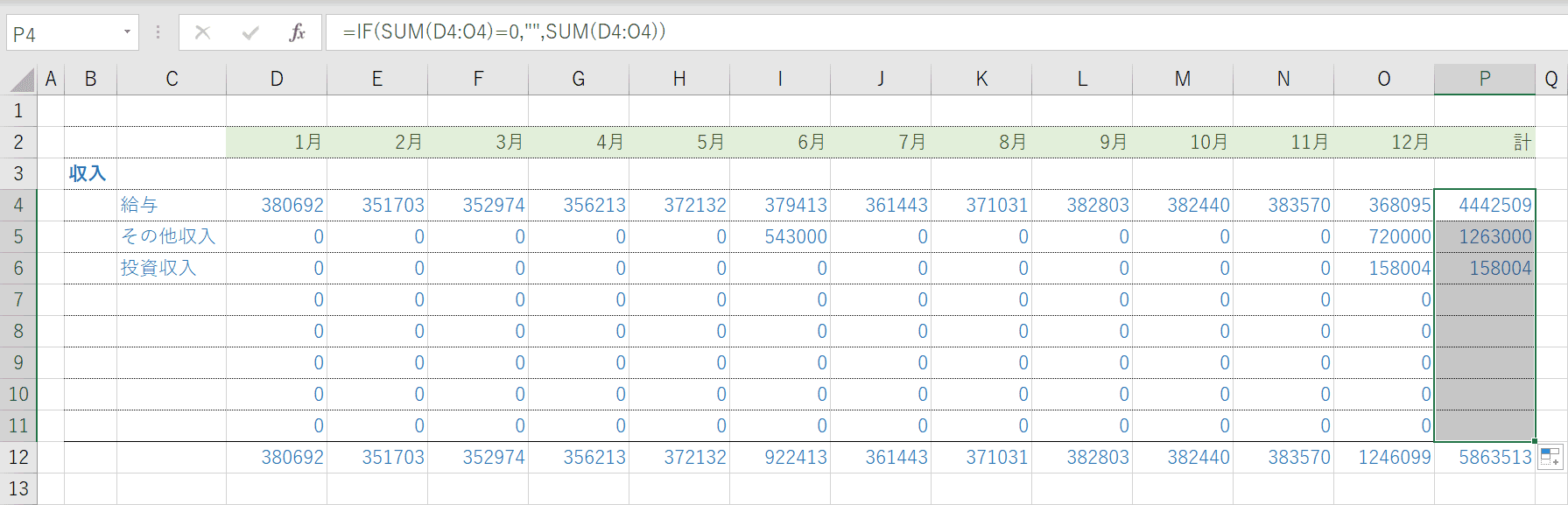Select column O header
This screenshot has height=505, width=1568.
click(1384, 80)
